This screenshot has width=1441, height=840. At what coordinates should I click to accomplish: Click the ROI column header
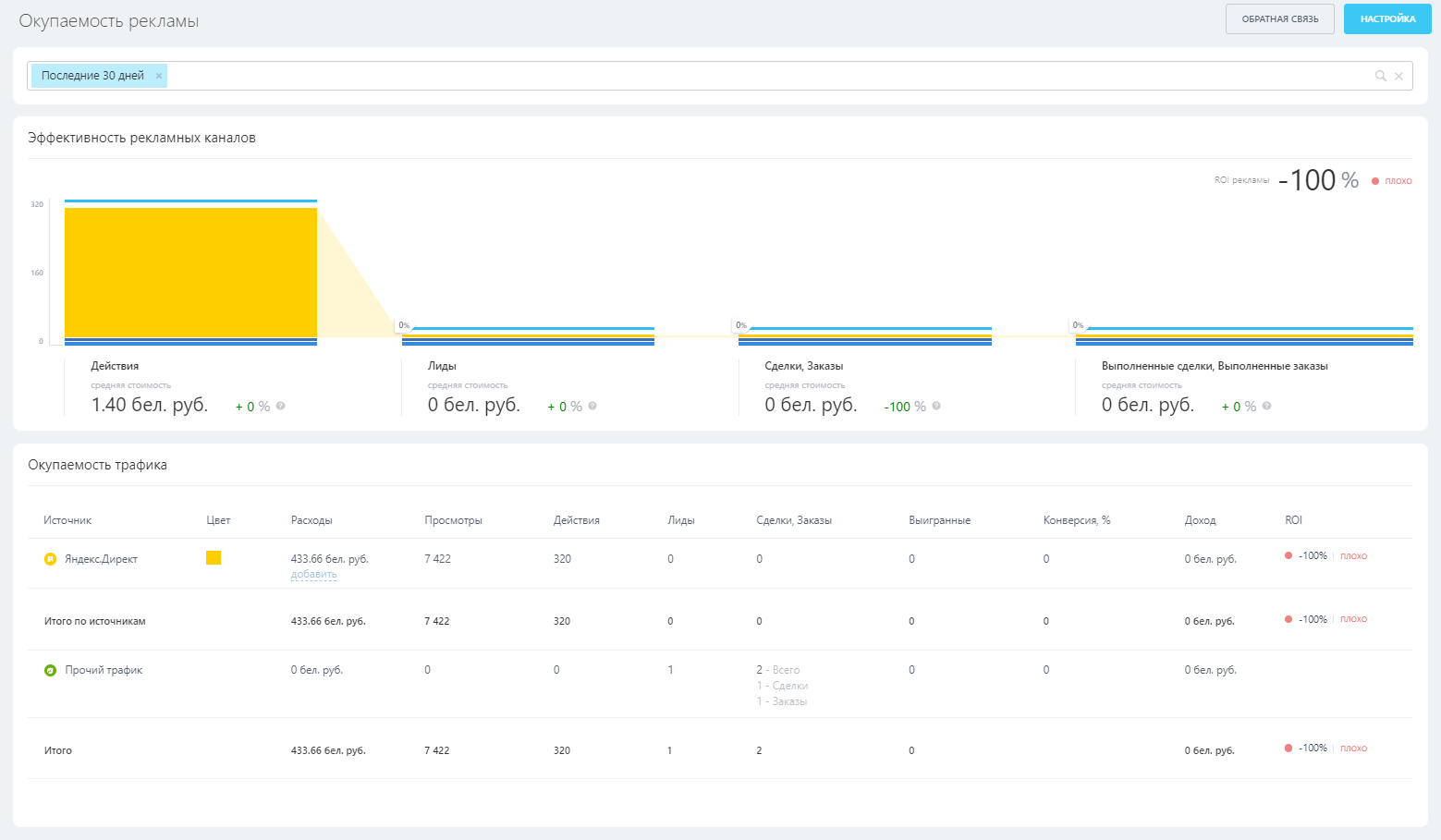click(1293, 520)
